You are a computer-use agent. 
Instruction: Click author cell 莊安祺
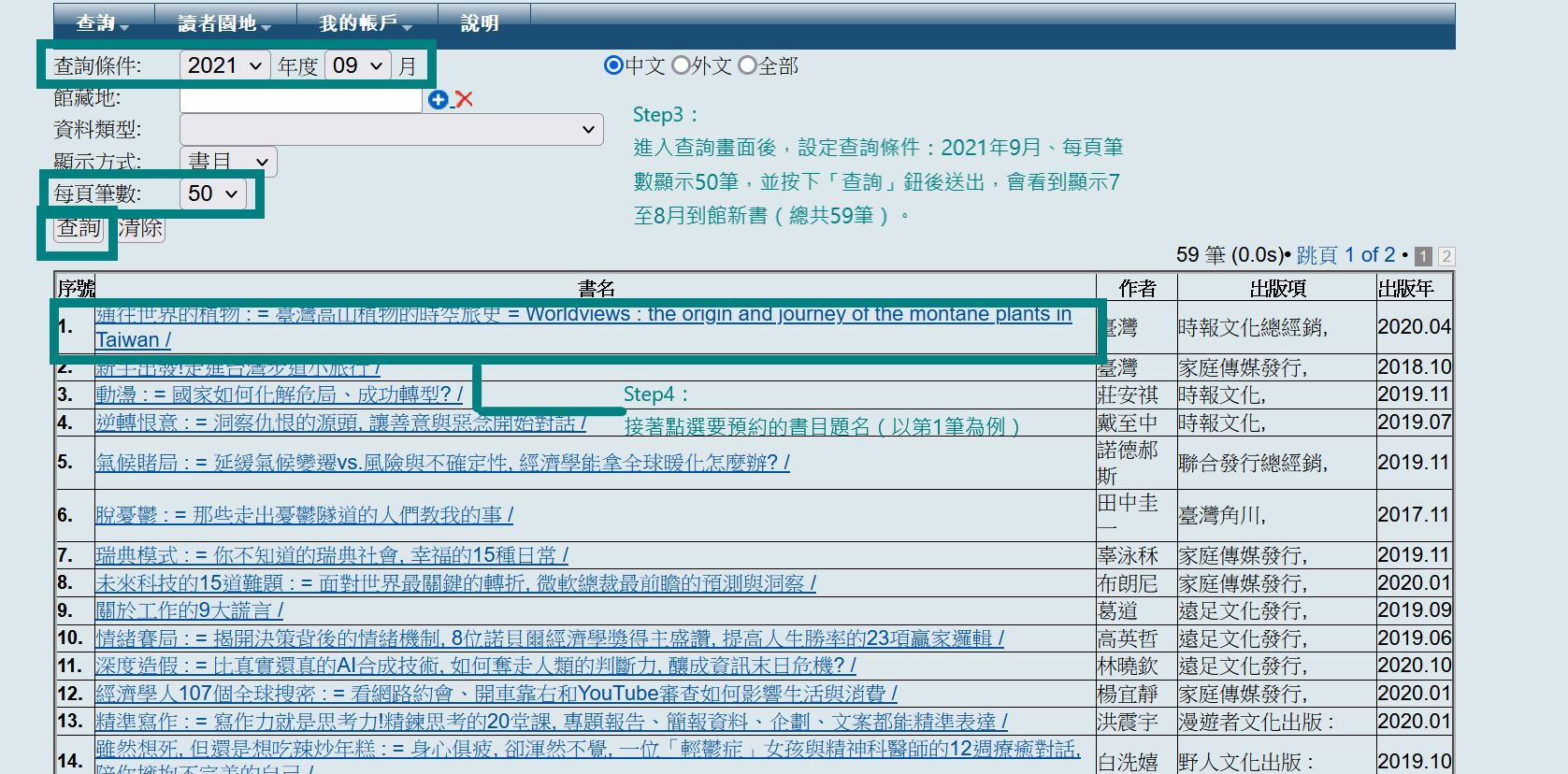[1128, 395]
